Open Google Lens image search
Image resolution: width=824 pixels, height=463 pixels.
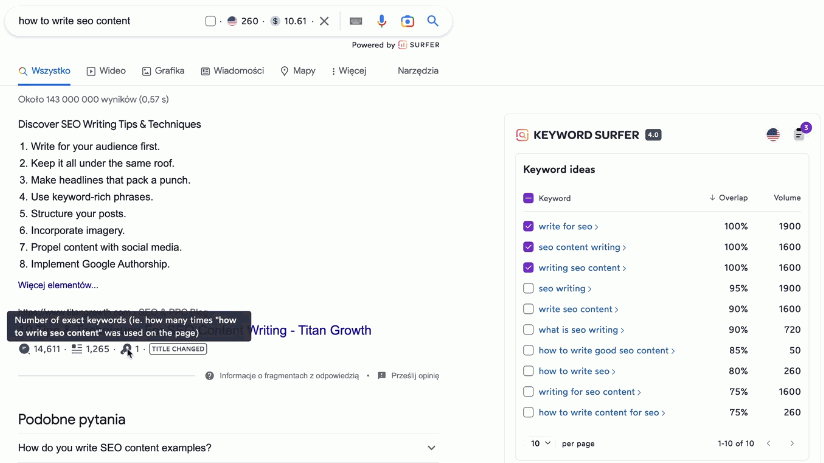click(407, 21)
